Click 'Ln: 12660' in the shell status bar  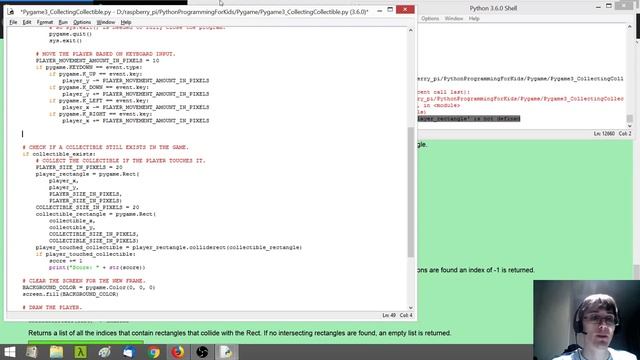point(604,133)
